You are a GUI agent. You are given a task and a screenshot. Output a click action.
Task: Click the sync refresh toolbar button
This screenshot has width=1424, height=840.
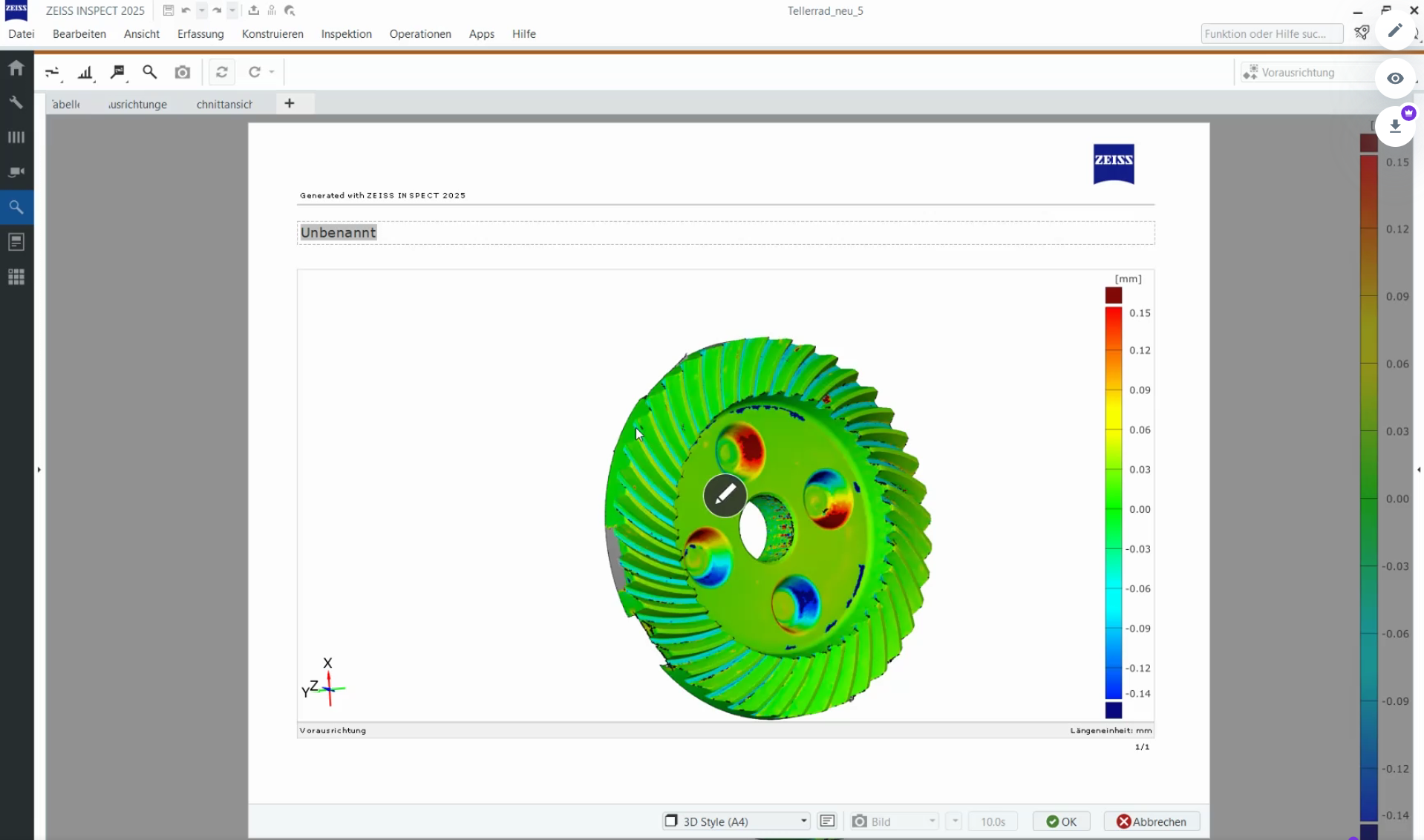coord(222,72)
